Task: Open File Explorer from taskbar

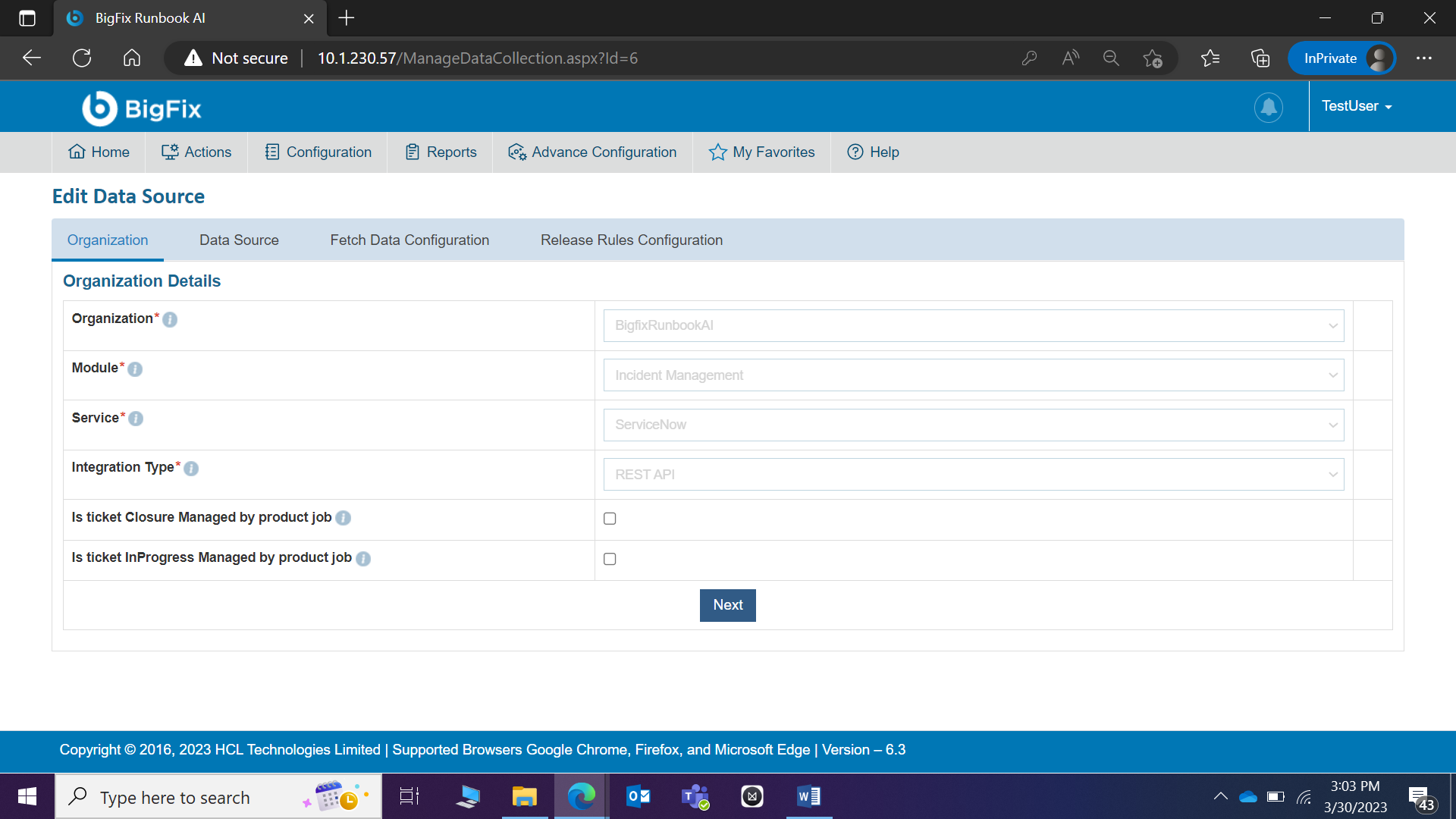Action: click(524, 796)
